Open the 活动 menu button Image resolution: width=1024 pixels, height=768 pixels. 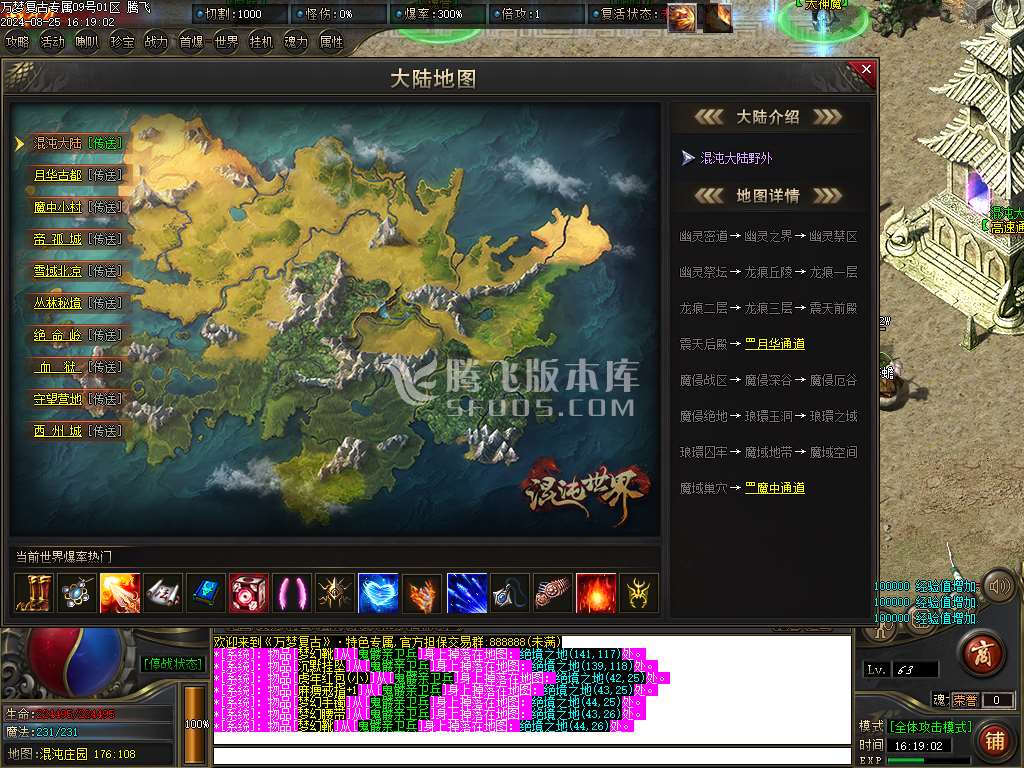tap(52, 42)
